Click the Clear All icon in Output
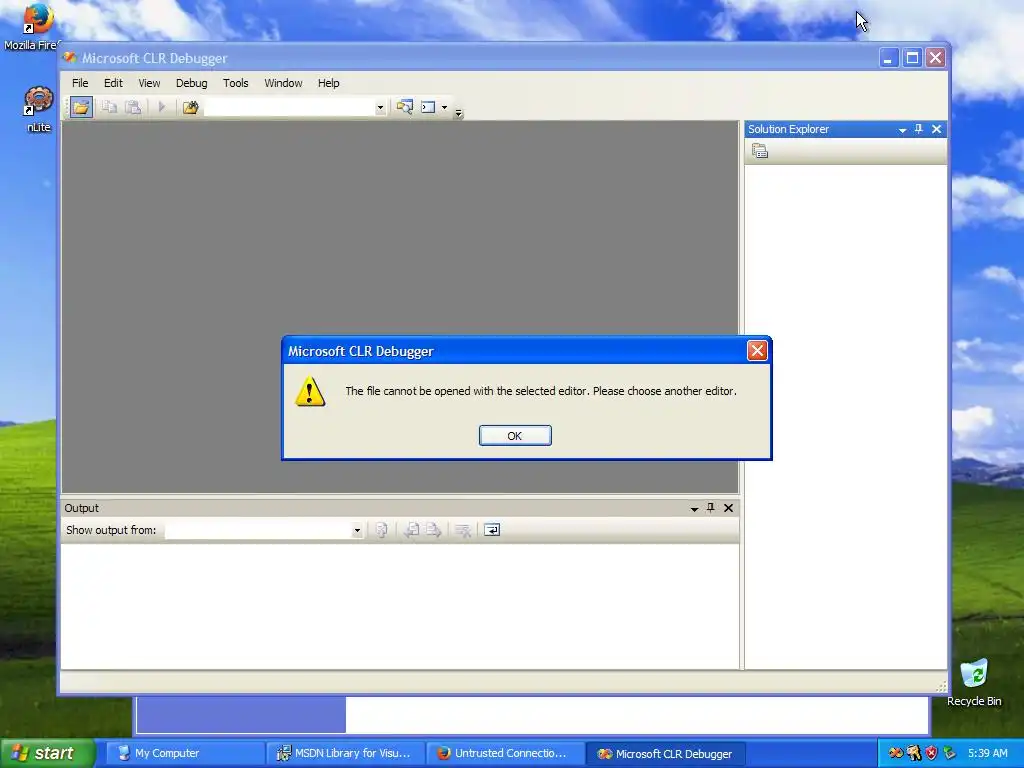 click(x=462, y=530)
